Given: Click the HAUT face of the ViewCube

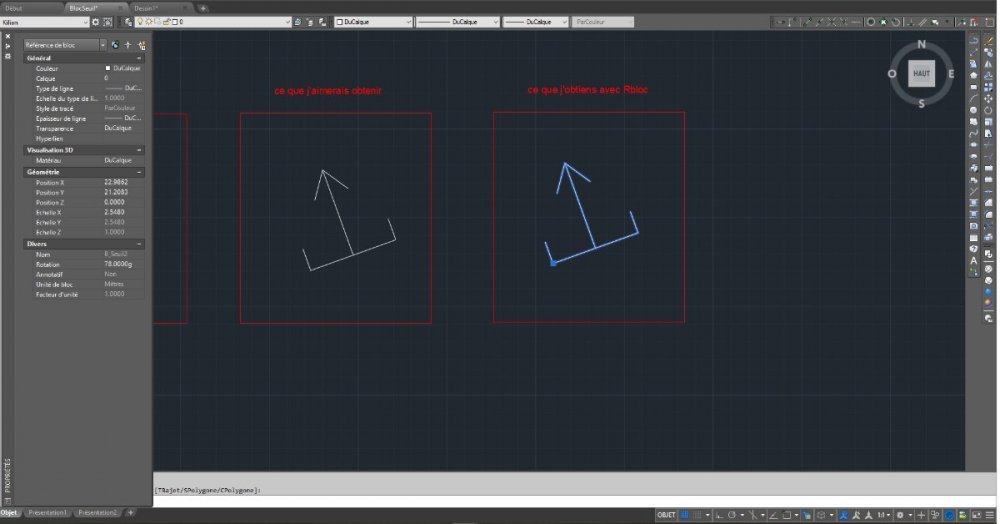Looking at the screenshot, I should (921, 73).
